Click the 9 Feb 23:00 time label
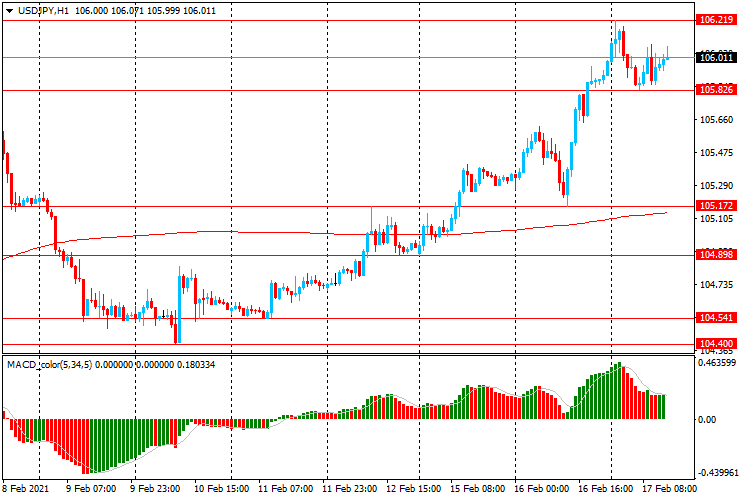 click(155, 488)
